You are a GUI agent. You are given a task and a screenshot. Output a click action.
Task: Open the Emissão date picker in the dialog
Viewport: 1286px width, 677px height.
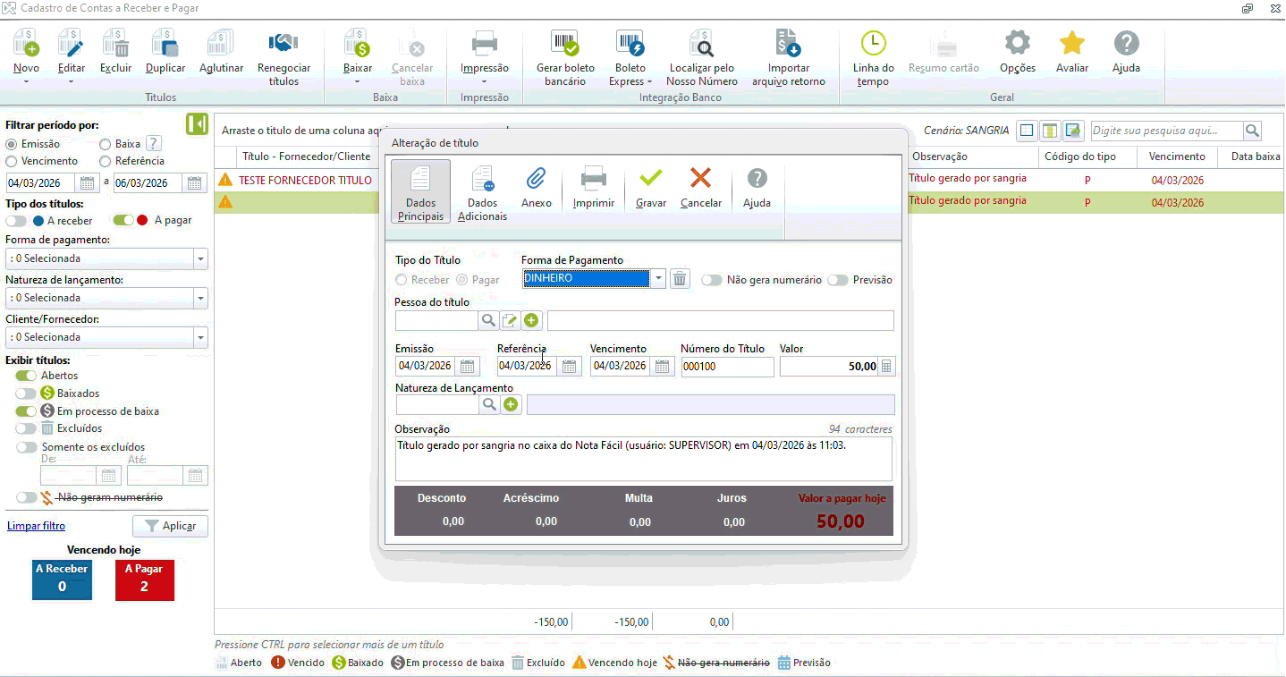(468, 367)
